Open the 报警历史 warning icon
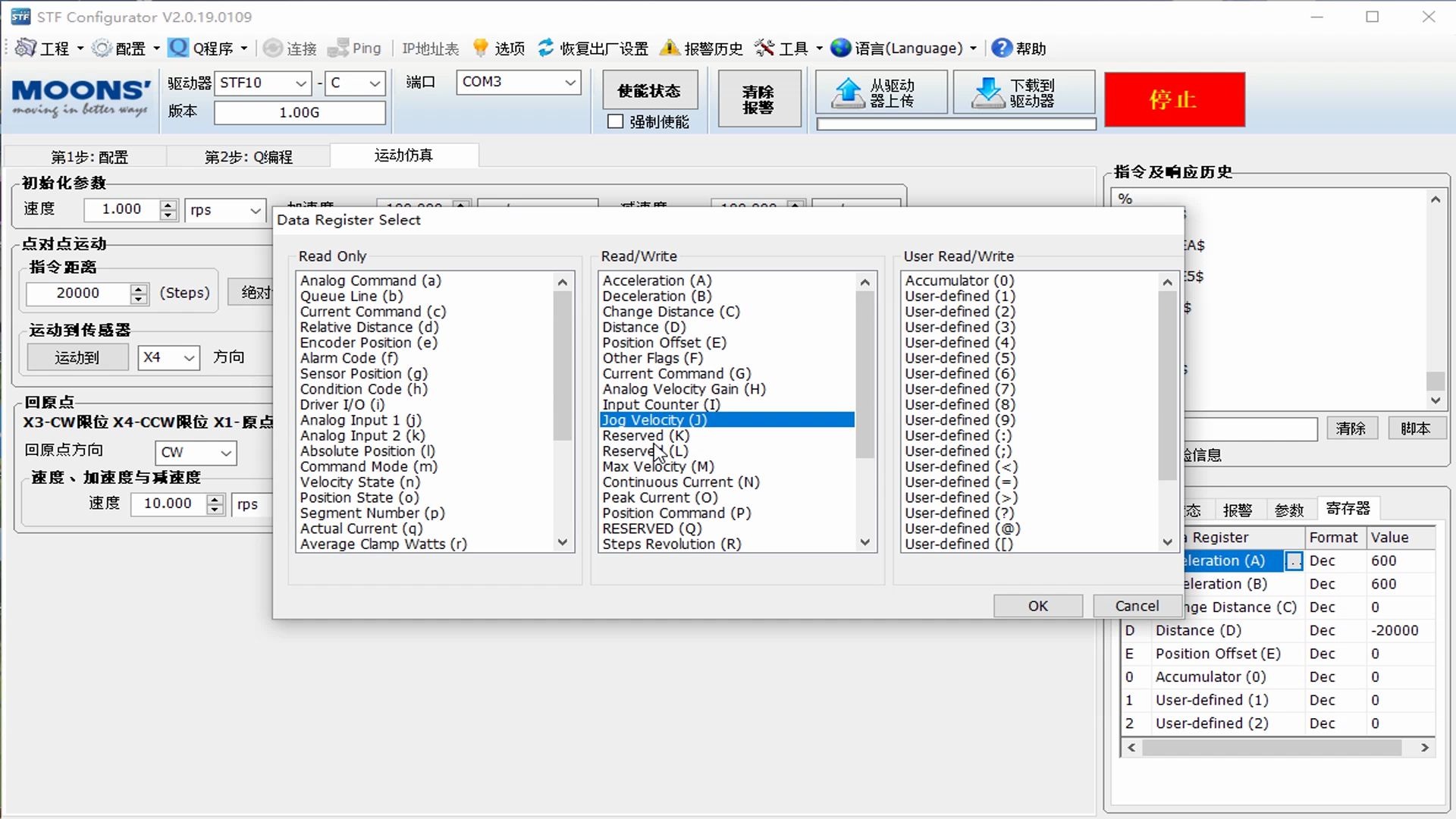The width and height of the screenshot is (1456, 819). (670, 49)
